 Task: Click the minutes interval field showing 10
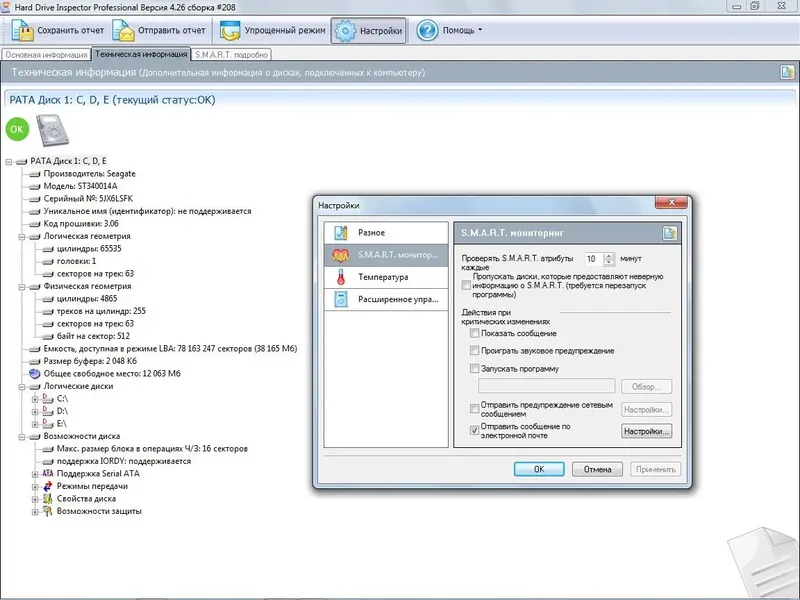point(594,259)
